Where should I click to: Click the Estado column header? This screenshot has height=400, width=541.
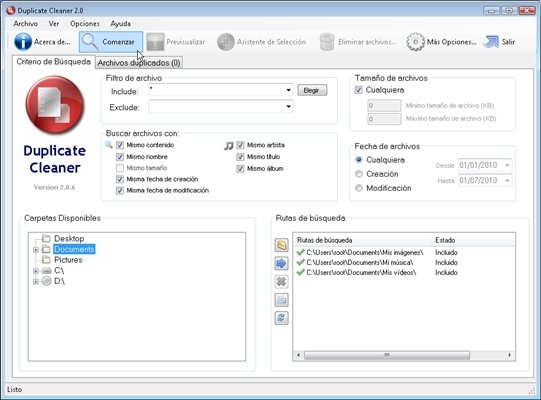pos(473,240)
